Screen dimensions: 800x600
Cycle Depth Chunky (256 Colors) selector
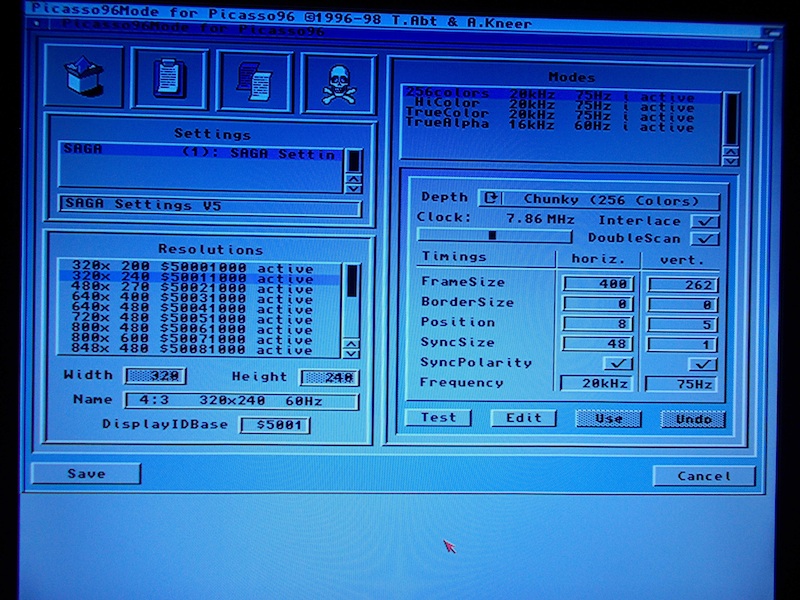(x=599, y=199)
